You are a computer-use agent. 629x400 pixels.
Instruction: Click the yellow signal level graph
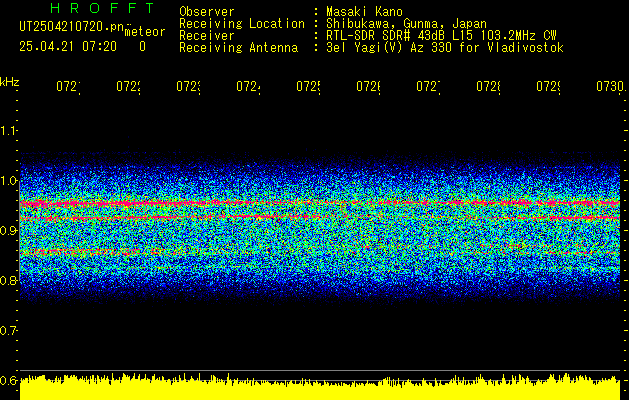(320, 388)
